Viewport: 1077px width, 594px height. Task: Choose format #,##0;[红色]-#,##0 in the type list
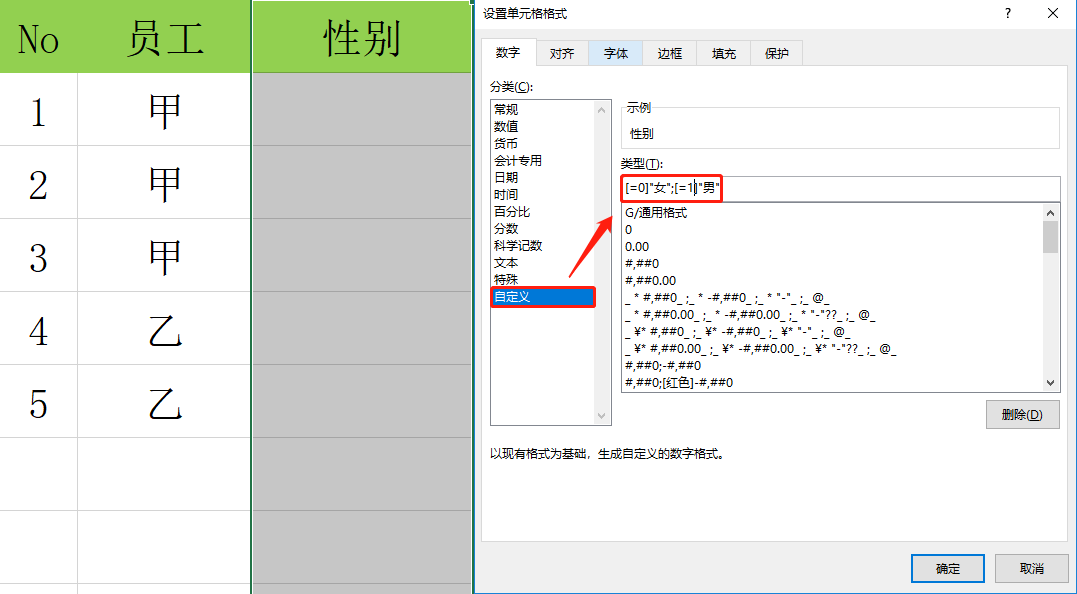831,382
